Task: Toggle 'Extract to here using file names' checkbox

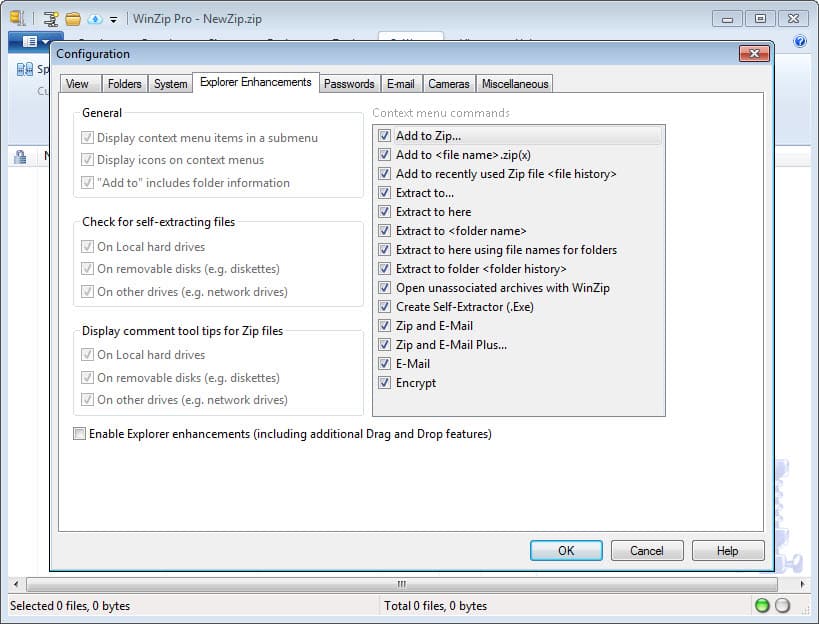Action: 384,250
